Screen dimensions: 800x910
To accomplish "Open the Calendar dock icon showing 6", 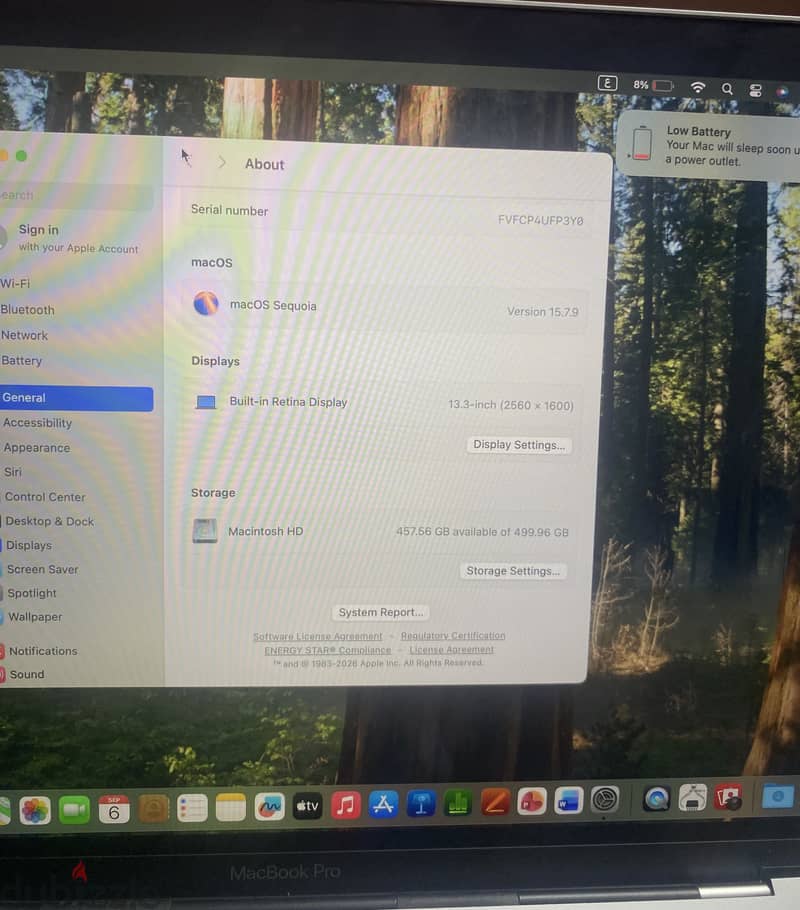I will point(114,808).
